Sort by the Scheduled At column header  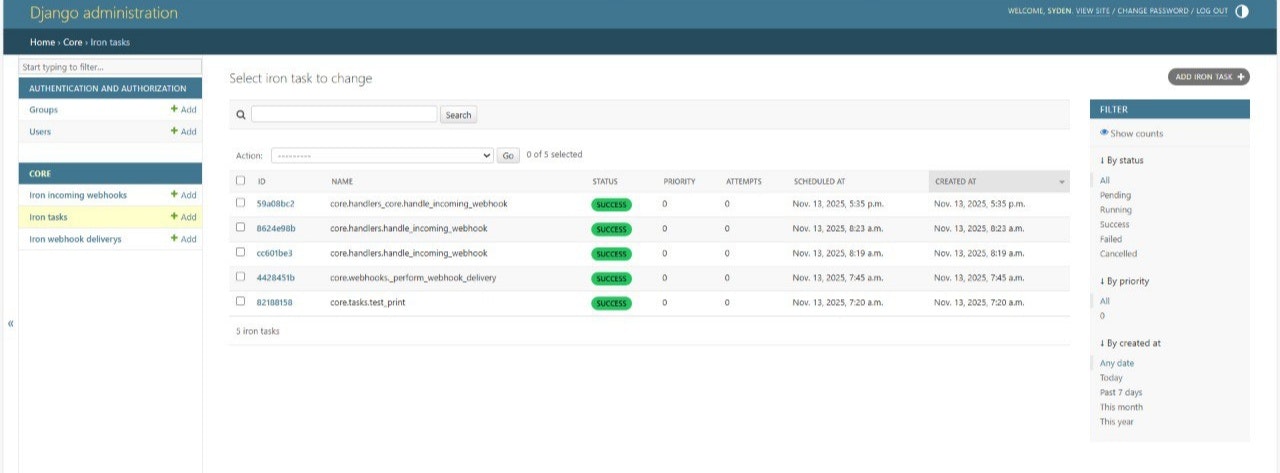819,182
